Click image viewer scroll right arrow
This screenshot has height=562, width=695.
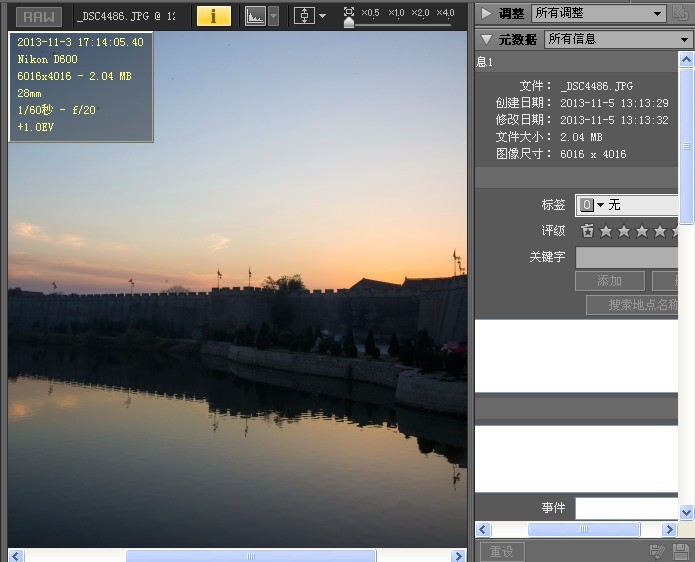458,556
